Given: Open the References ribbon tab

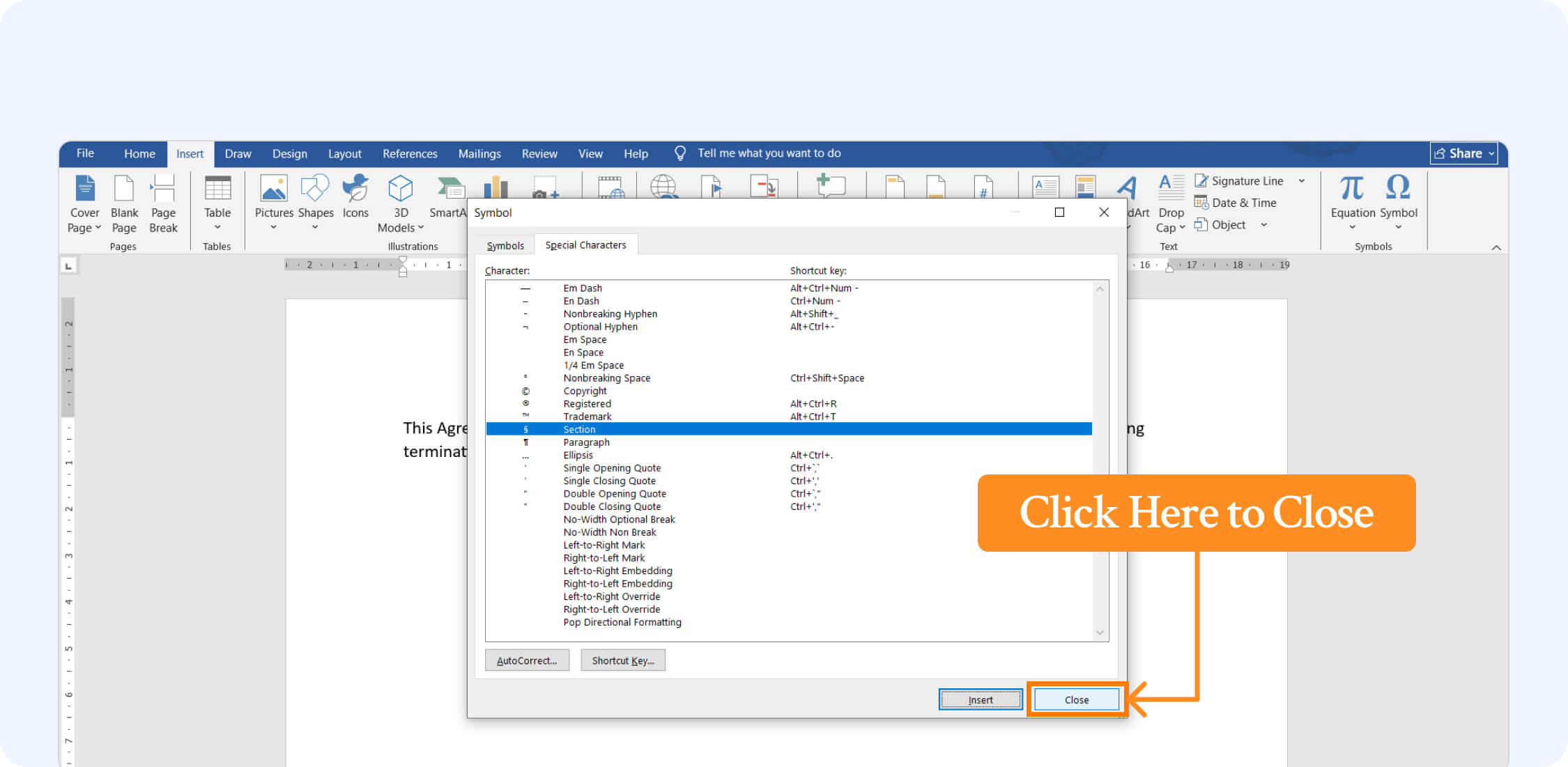Looking at the screenshot, I should pyautogui.click(x=410, y=154).
